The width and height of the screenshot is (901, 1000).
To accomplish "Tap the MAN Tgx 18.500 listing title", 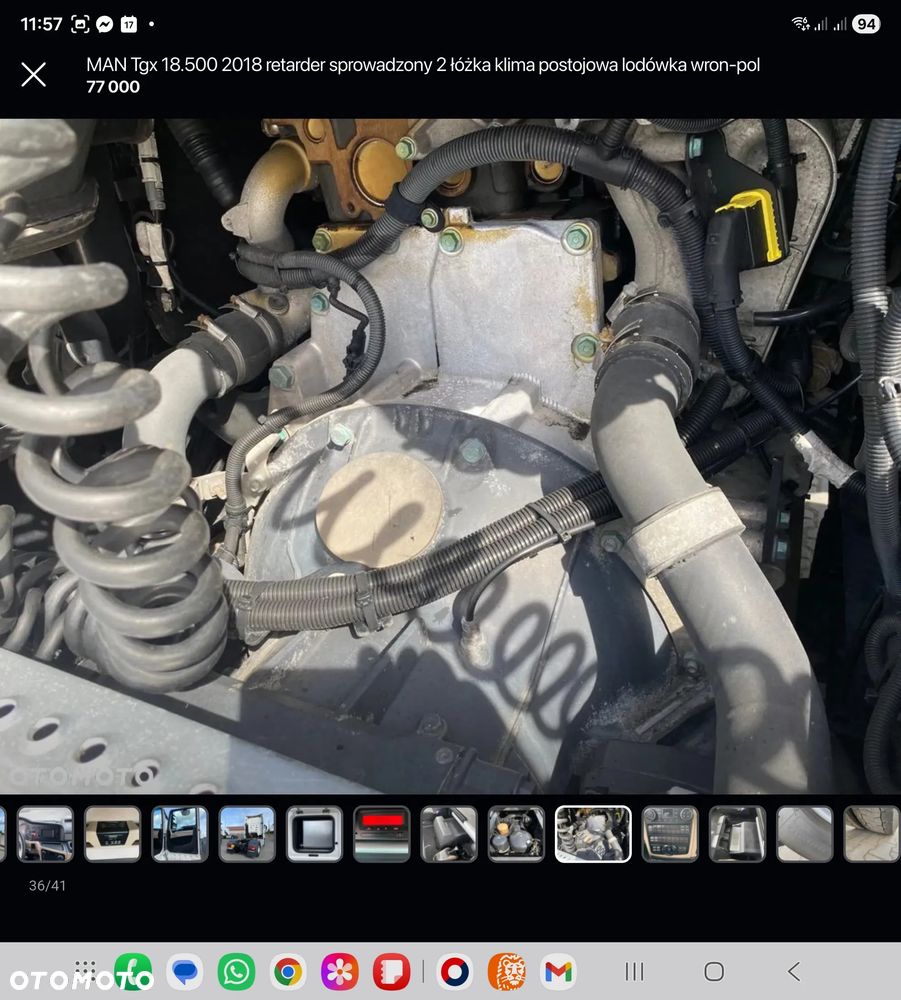I will [422, 65].
